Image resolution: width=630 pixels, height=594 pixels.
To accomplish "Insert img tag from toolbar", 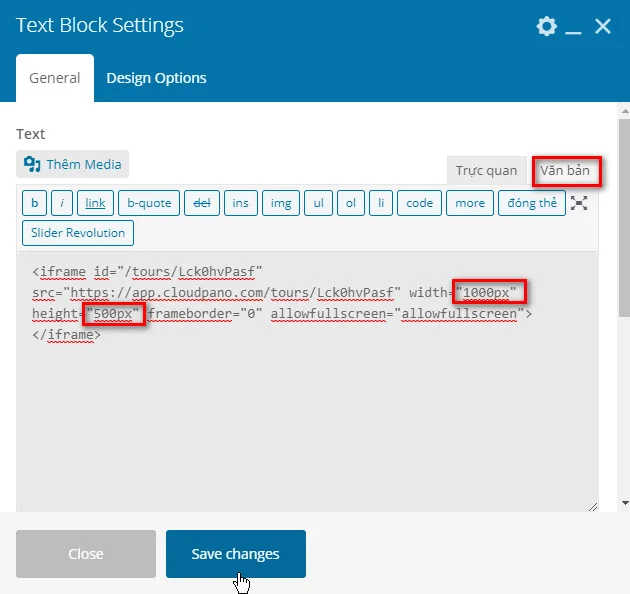I will 281,203.
